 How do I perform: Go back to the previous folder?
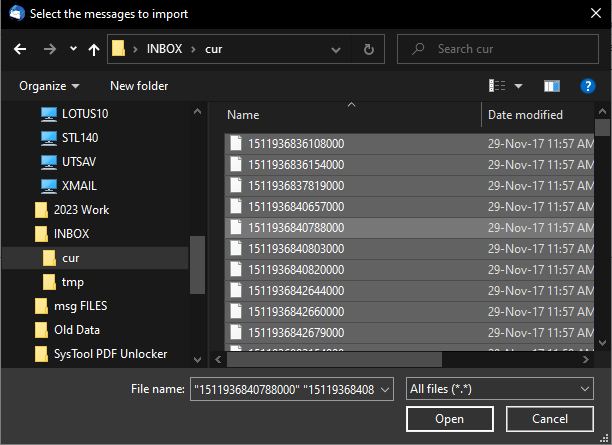click(x=20, y=49)
